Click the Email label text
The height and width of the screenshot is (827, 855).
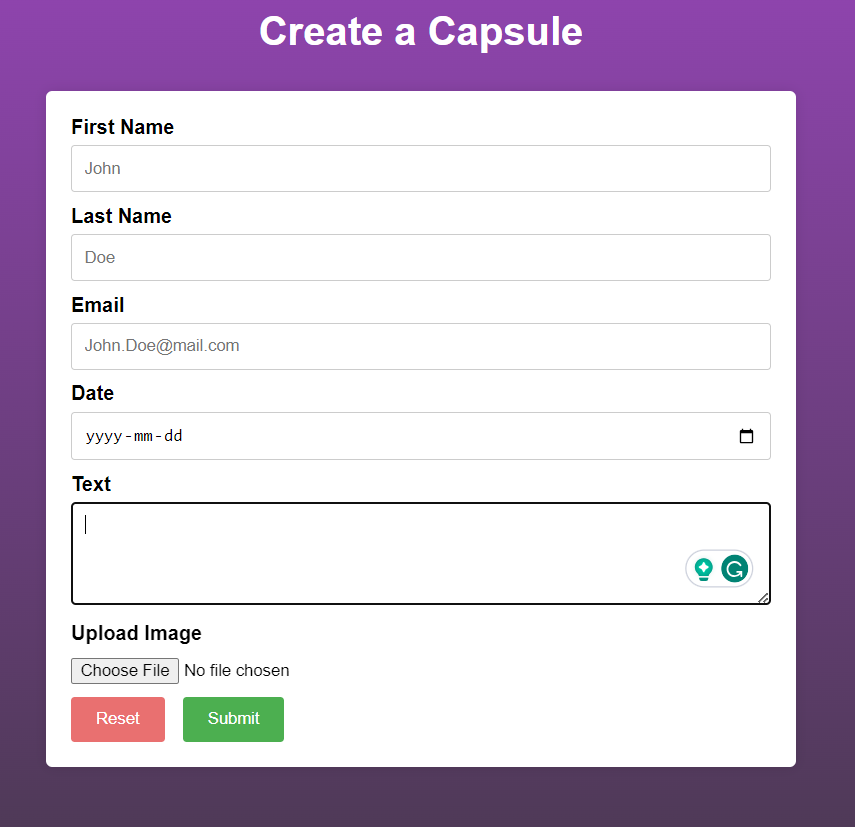click(x=98, y=305)
